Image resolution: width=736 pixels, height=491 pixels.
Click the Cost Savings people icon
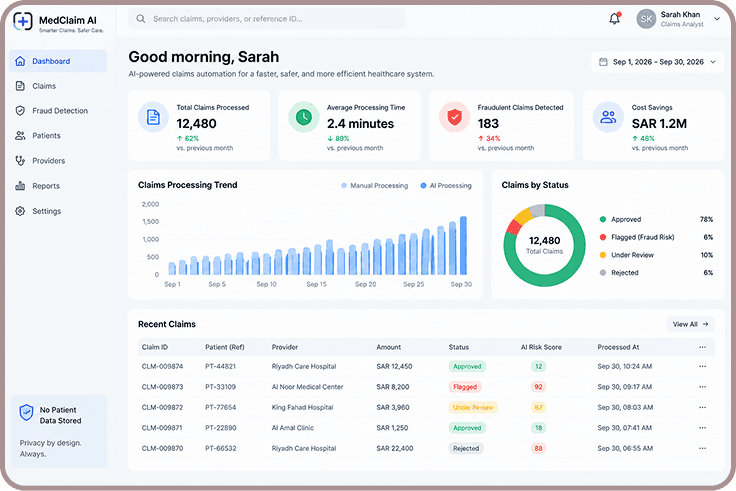click(x=608, y=117)
